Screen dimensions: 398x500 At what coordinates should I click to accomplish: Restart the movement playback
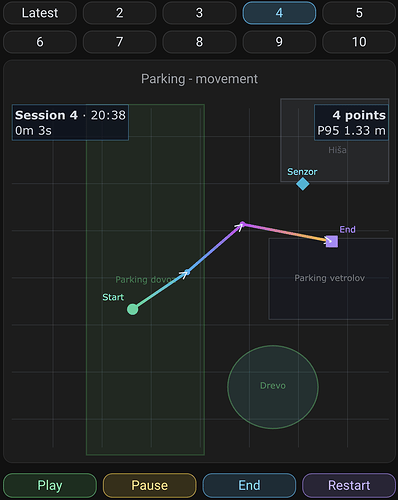click(349, 485)
